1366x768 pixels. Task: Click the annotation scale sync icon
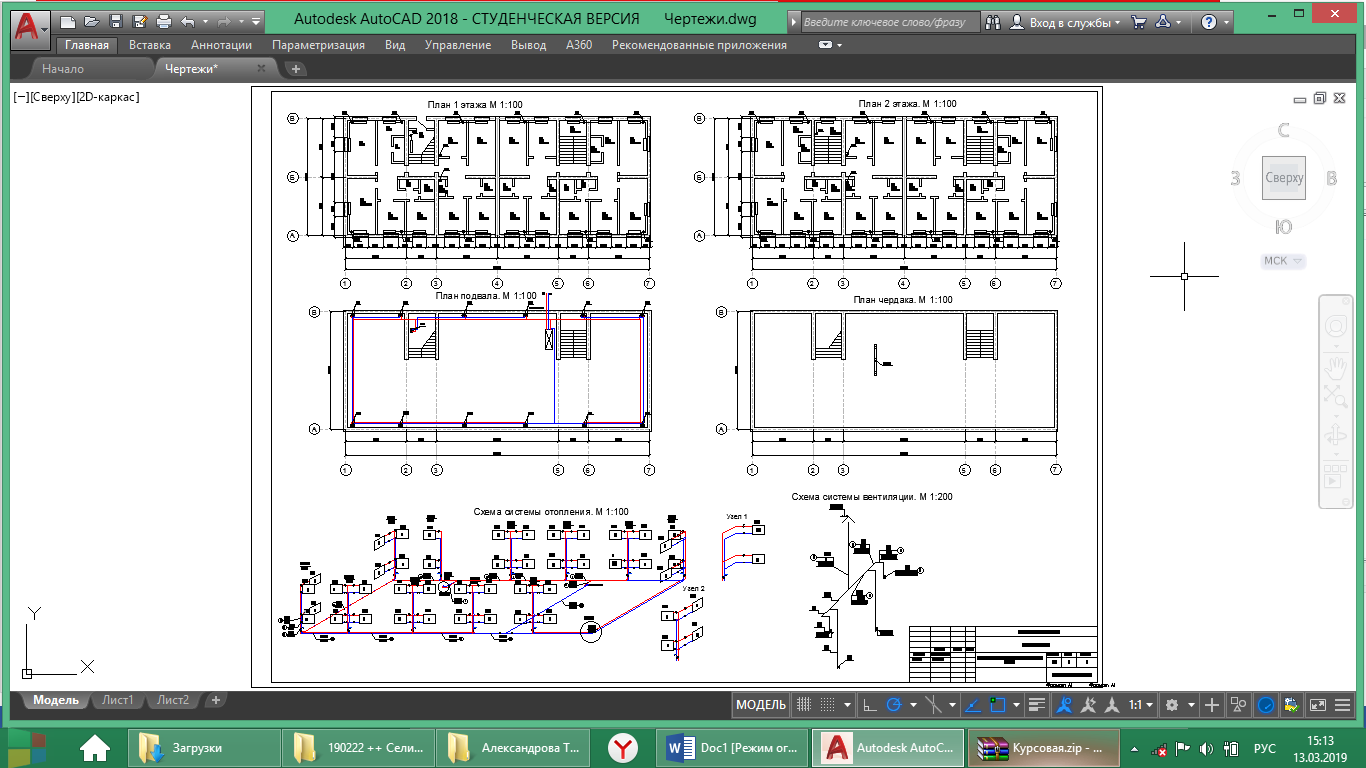pyautogui.click(x=1087, y=705)
